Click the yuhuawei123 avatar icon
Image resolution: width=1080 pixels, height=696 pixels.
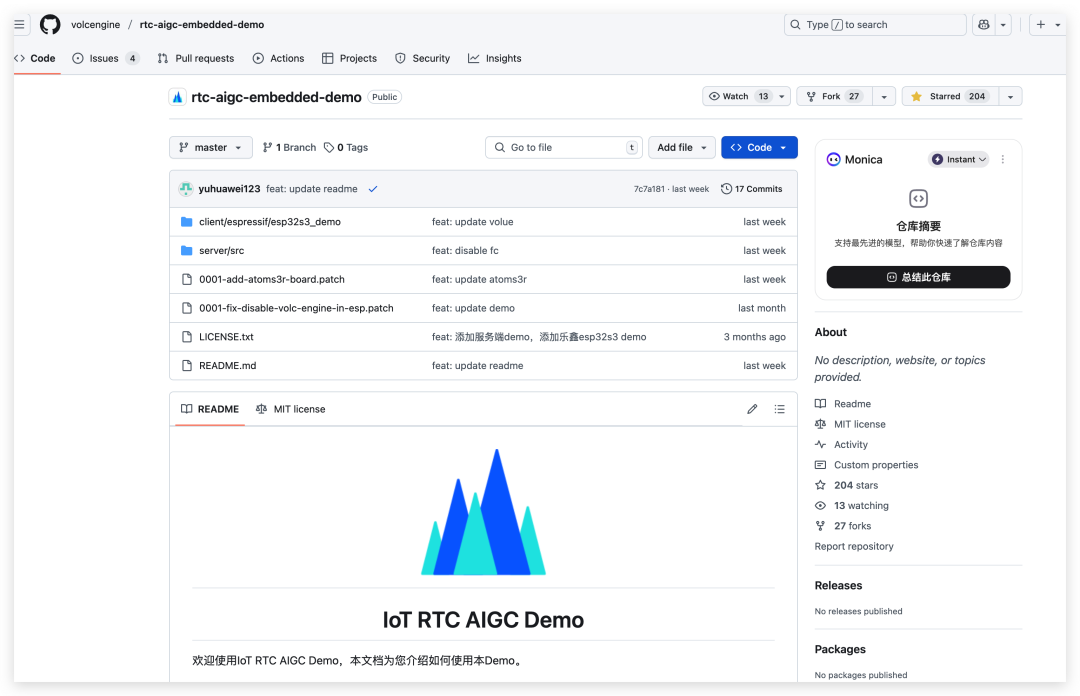coord(186,189)
